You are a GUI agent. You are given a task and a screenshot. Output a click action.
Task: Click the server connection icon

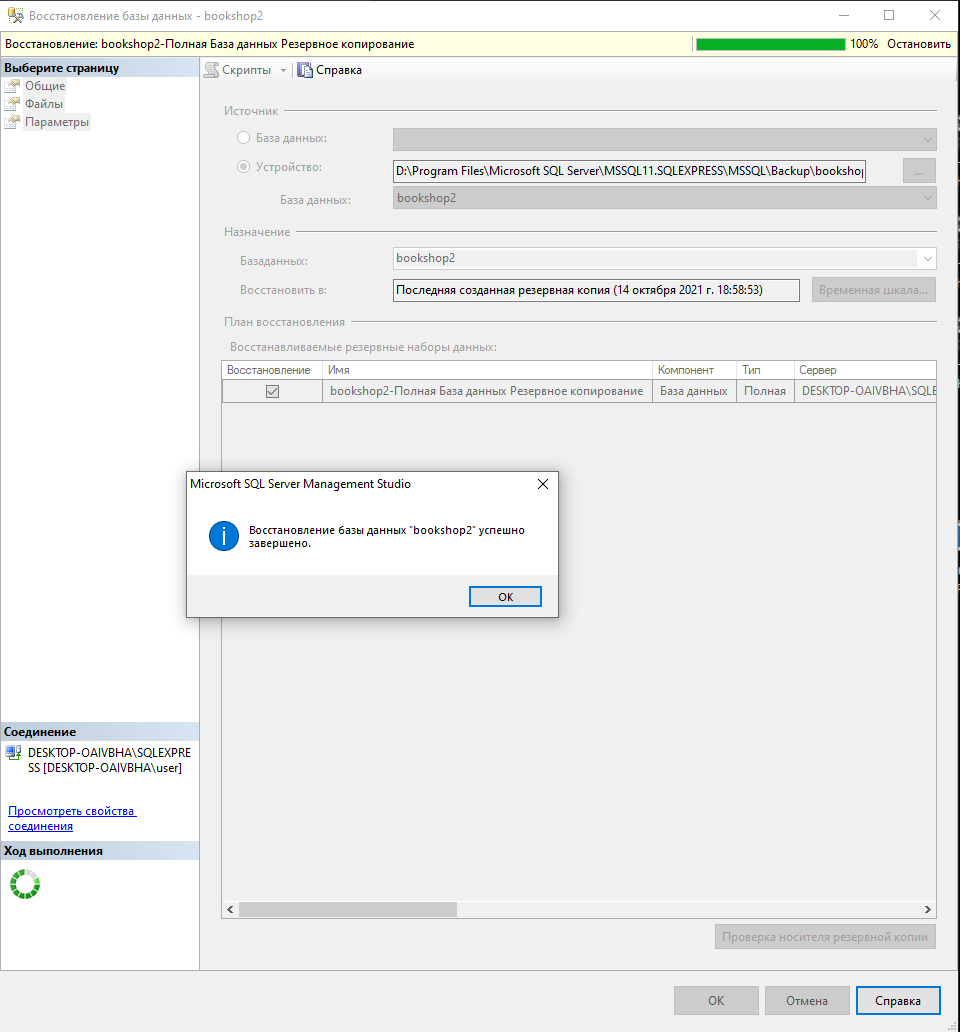(x=13, y=753)
